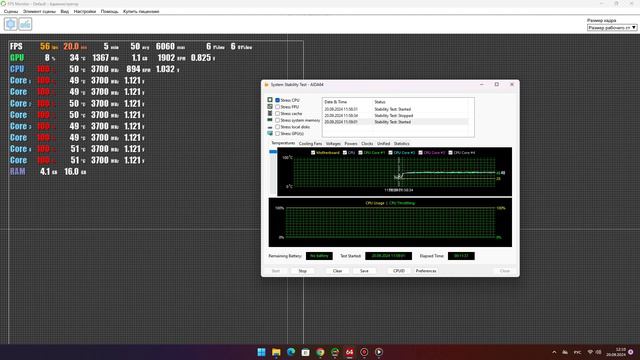The image size is (640, 360).
Task: Toggle the CPU Core #4 graph checkbox
Action: (x=451, y=153)
